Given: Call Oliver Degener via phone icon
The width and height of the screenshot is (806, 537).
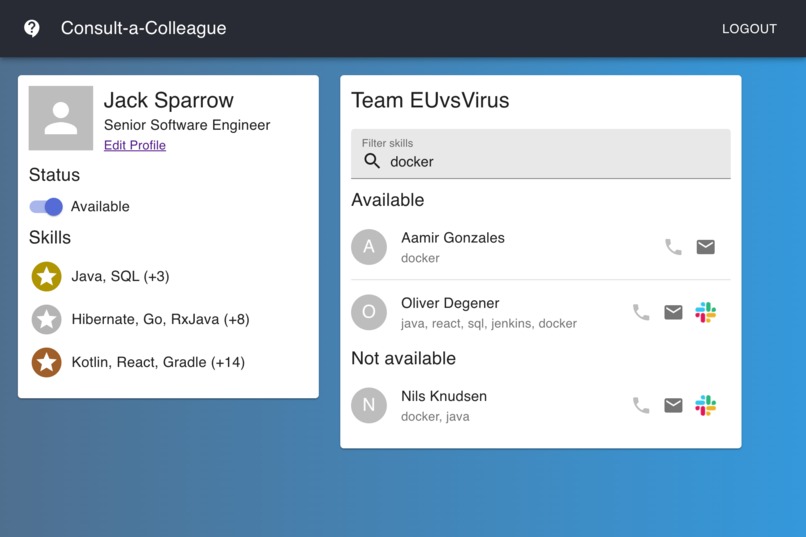Looking at the screenshot, I should 640,312.
